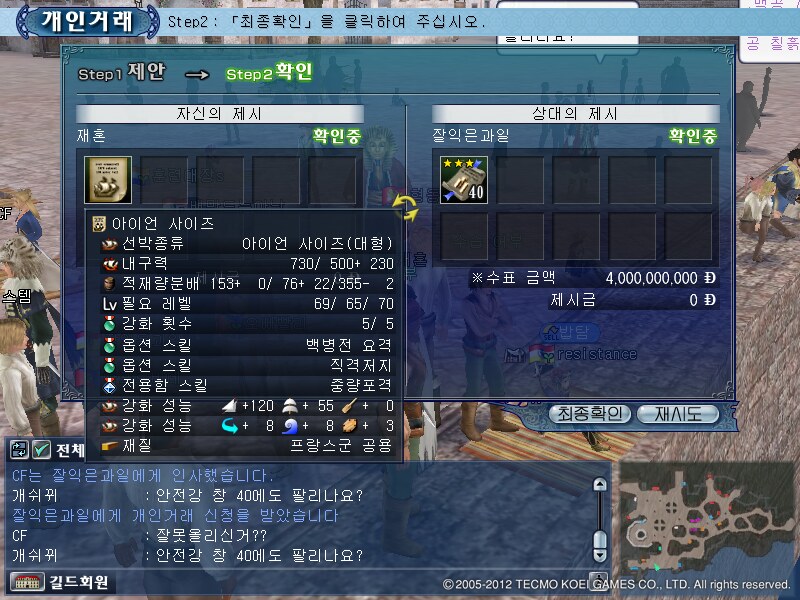The width and height of the screenshot is (800, 600).
Task: Click the 최종확인 final confirm button
Action: 589,414
